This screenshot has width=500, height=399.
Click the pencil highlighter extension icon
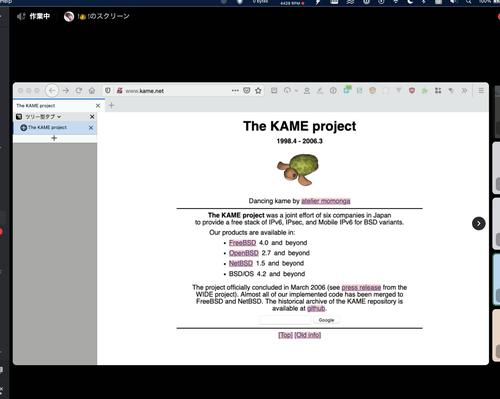click(x=320, y=90)
